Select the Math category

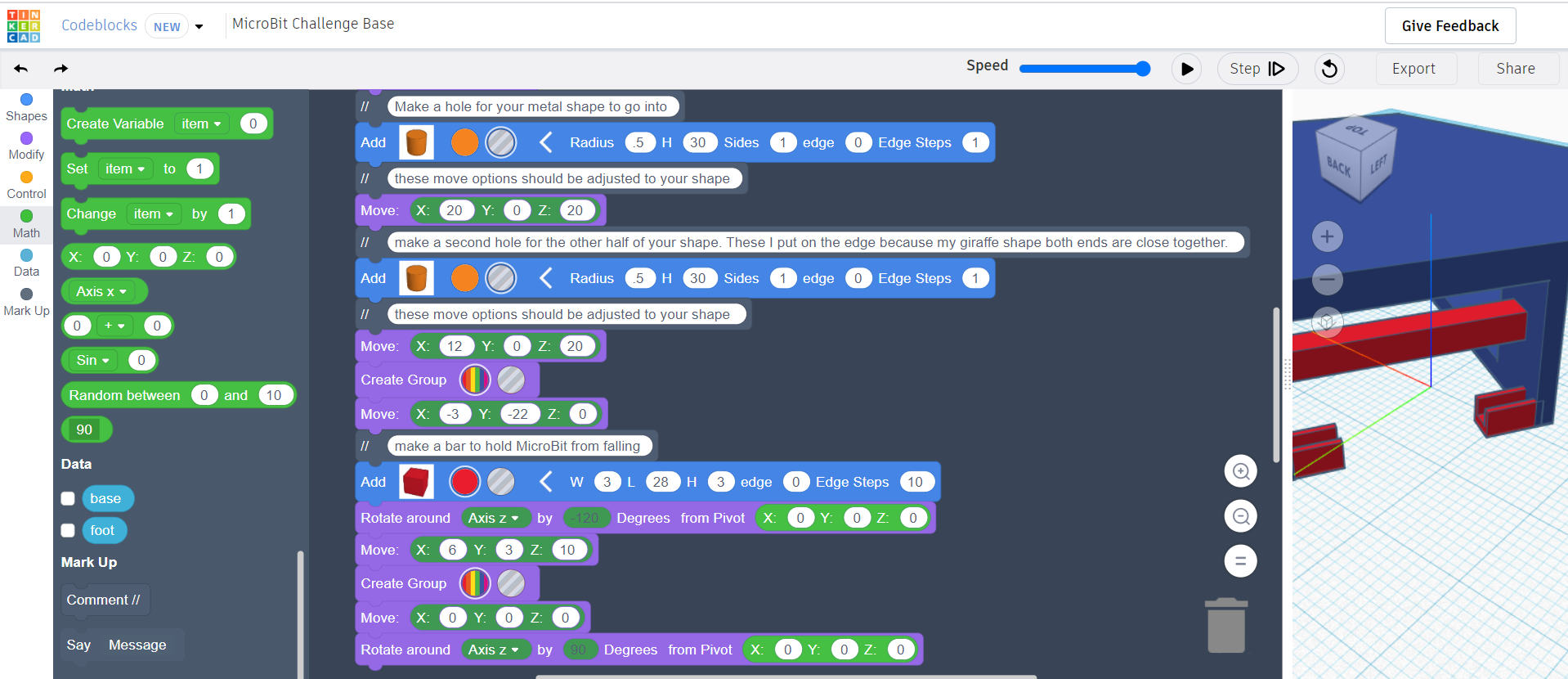tap(26, 224)
